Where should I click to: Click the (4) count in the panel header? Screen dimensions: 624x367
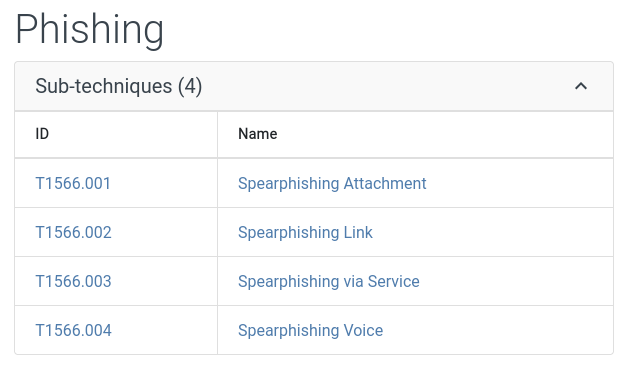[190, 86]
